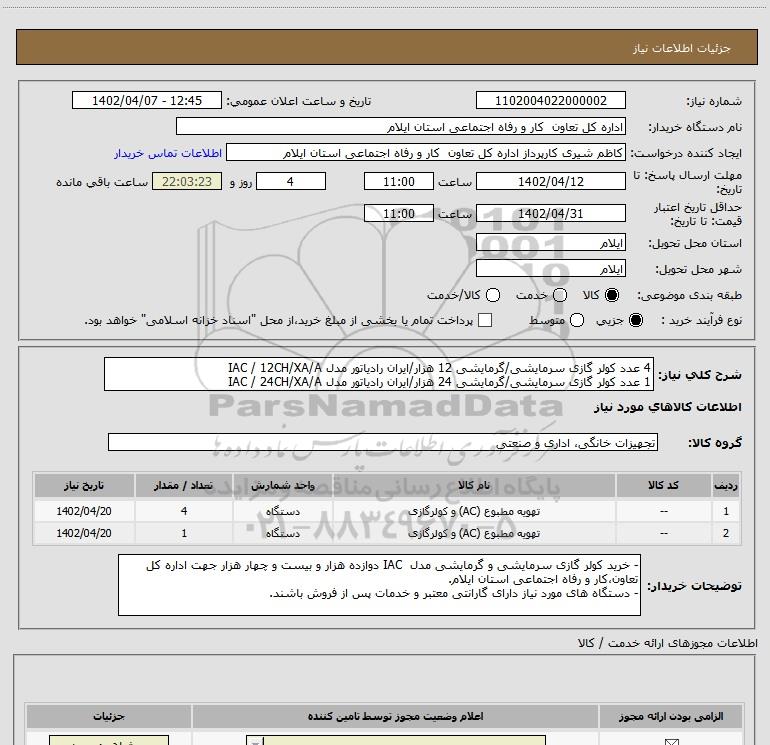Open the buyer contact information link (اطلاعات تماس خریدار)

click(x=168, y=153)
